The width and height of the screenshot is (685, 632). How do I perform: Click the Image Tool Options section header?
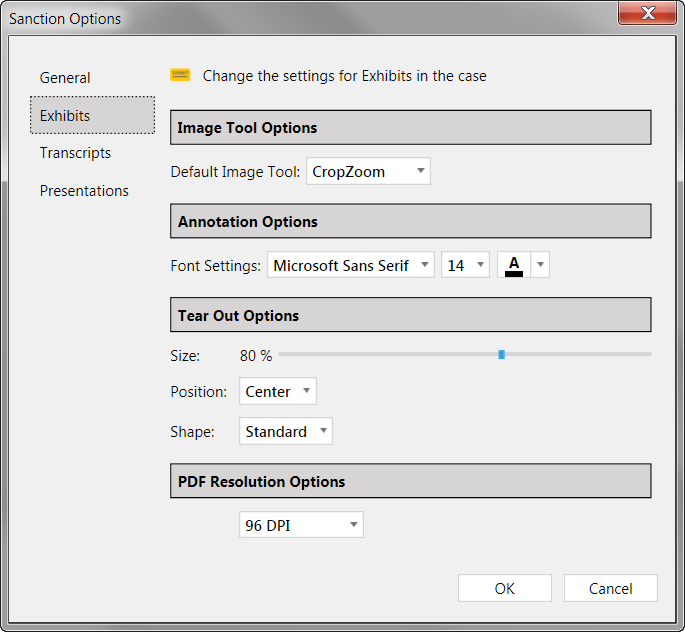[x=411, y=128]
